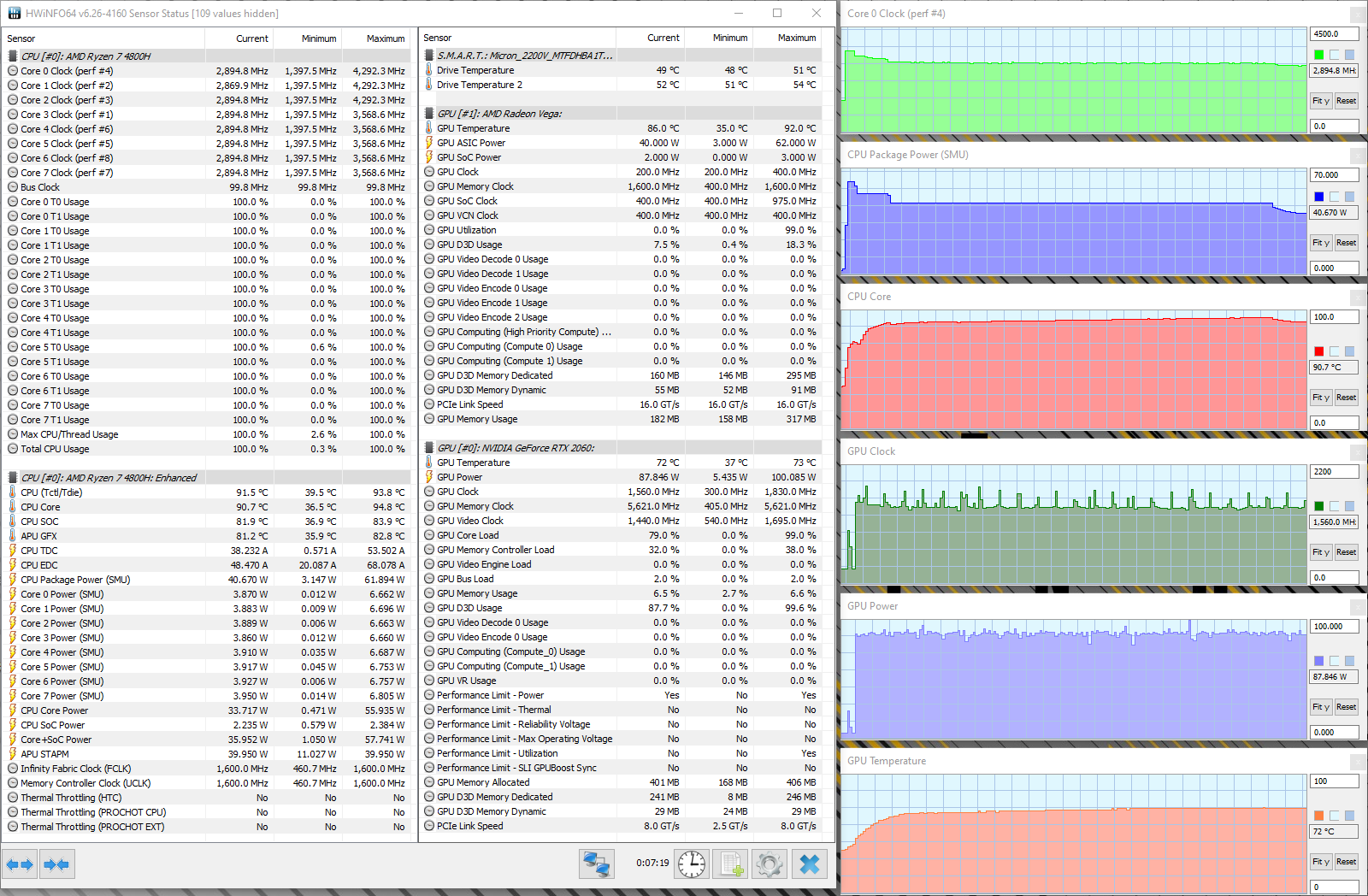Image resolution: width=1368 pixels, height=896 pixels.
Task: Pick the blue swatch in CPU Package Power graph
Action: tap(1319, 197)
